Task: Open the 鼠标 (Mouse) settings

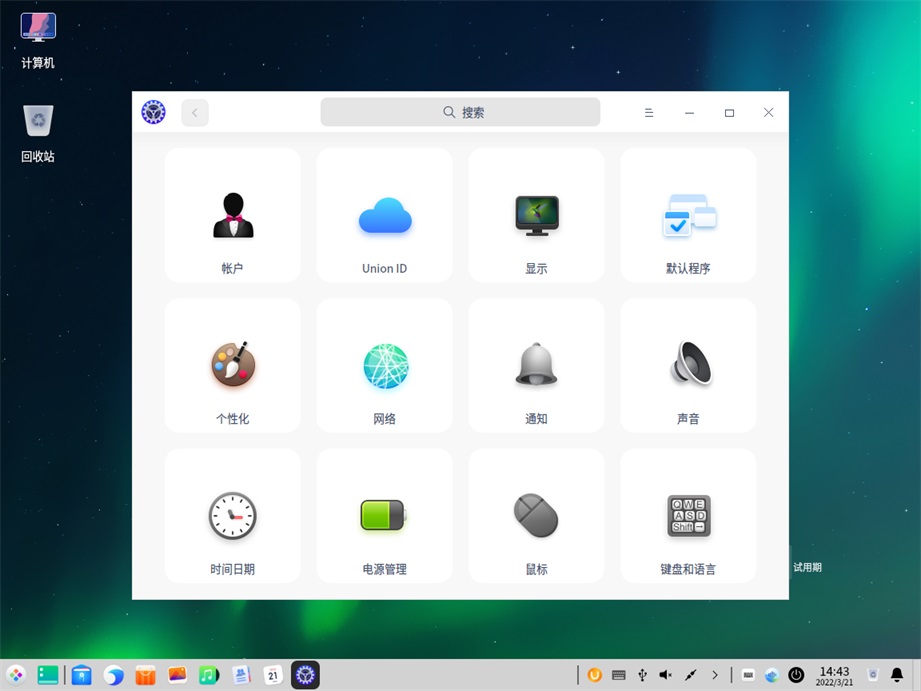Action: coord(537,516)
